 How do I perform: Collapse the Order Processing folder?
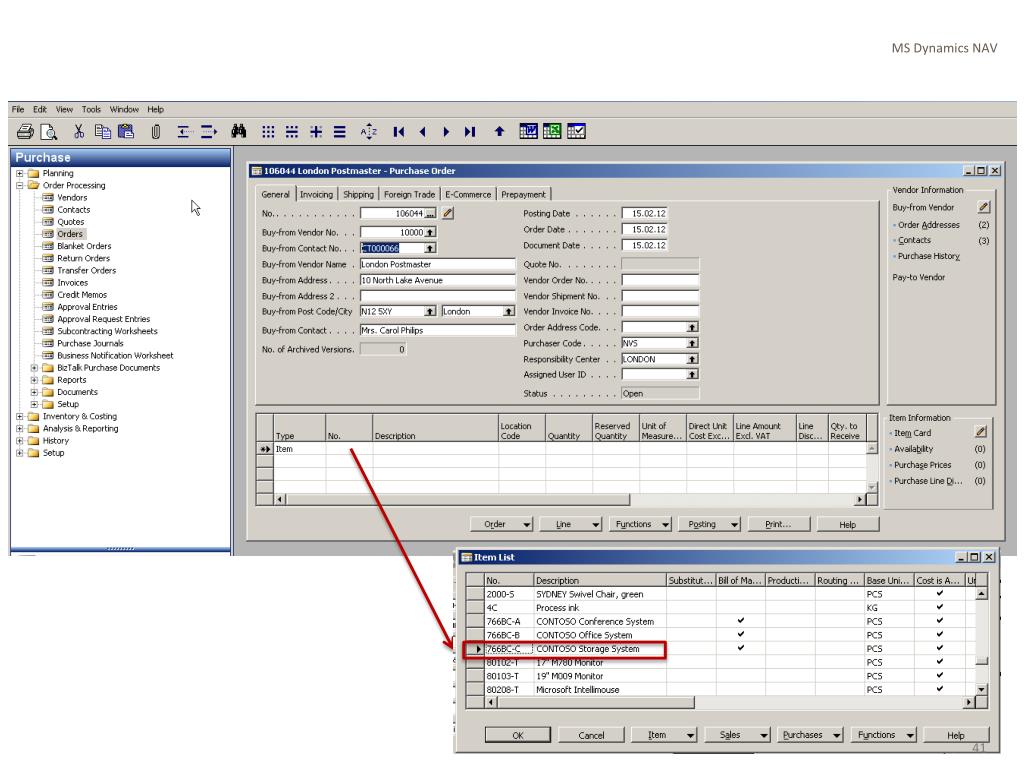pyautogui.click(x=20, y=185)
